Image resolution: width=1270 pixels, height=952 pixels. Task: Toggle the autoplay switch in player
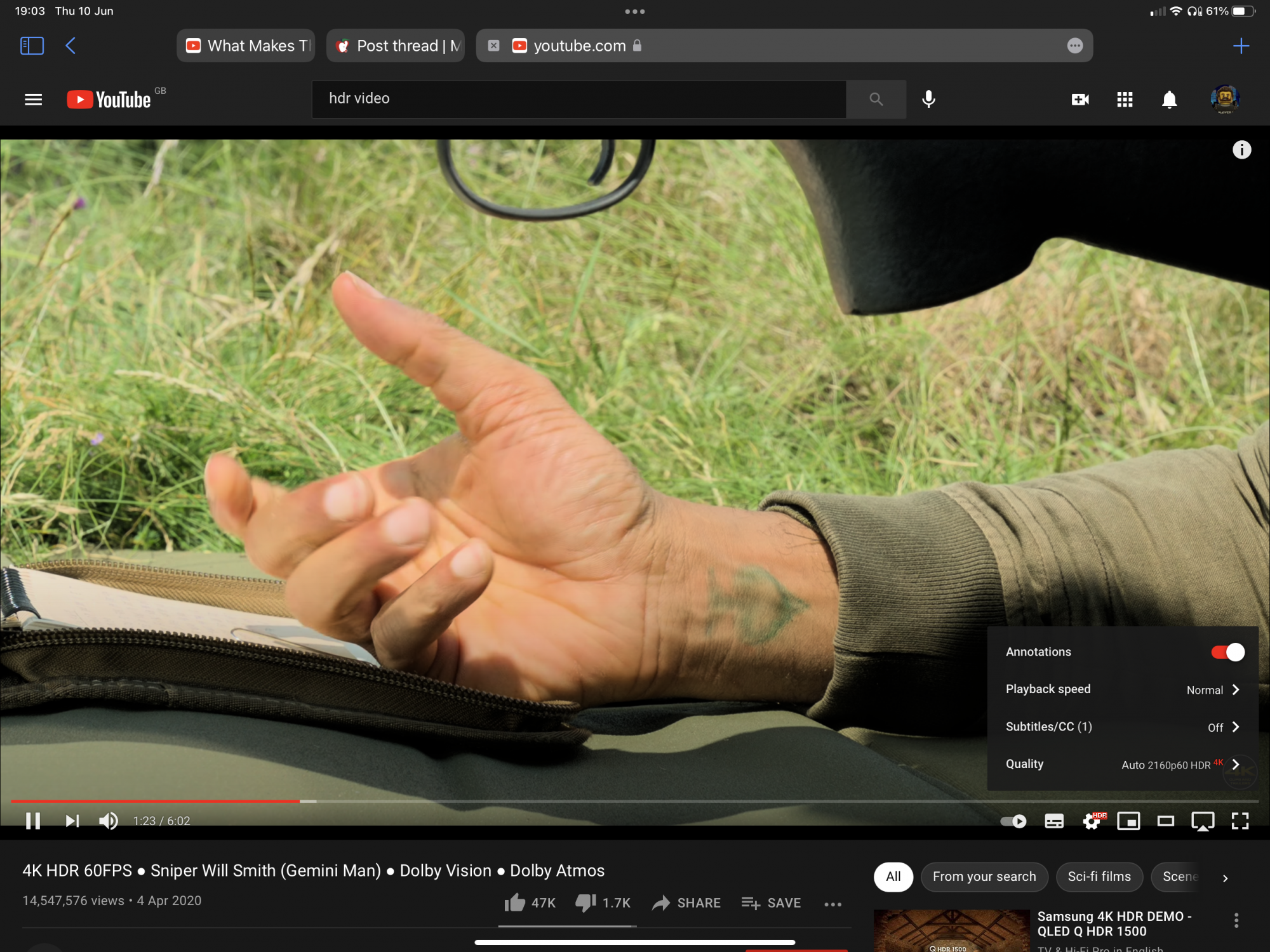coord(1013,821)
